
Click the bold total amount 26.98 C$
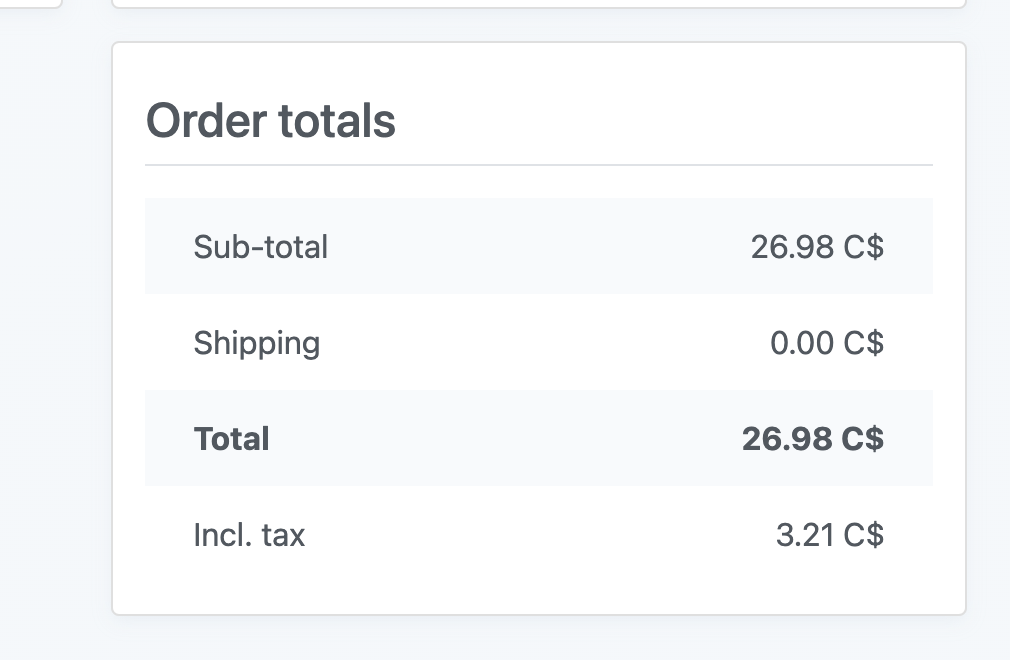pos(812,438)
